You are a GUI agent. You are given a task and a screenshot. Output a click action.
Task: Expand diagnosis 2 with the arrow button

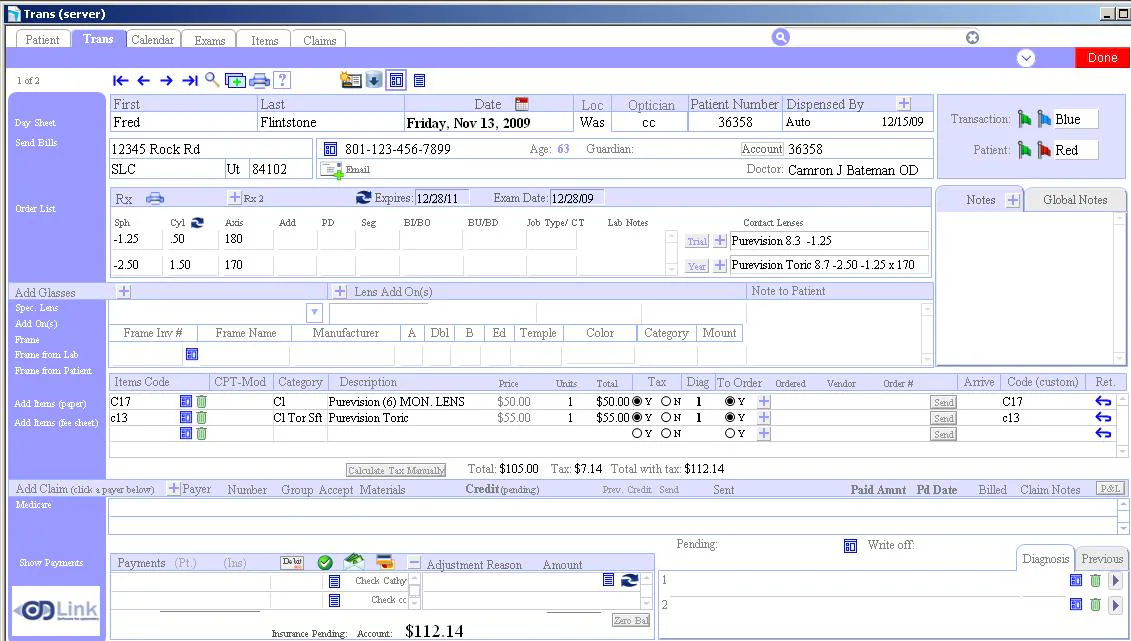click(1116, 605)
